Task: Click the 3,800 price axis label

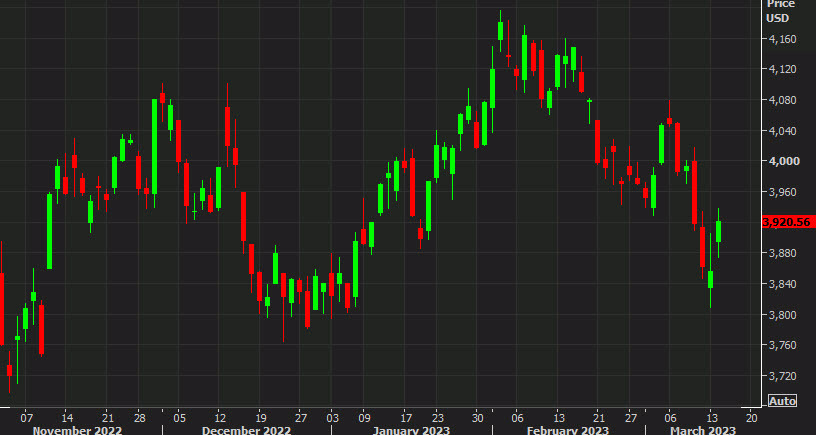Action: 784,315
